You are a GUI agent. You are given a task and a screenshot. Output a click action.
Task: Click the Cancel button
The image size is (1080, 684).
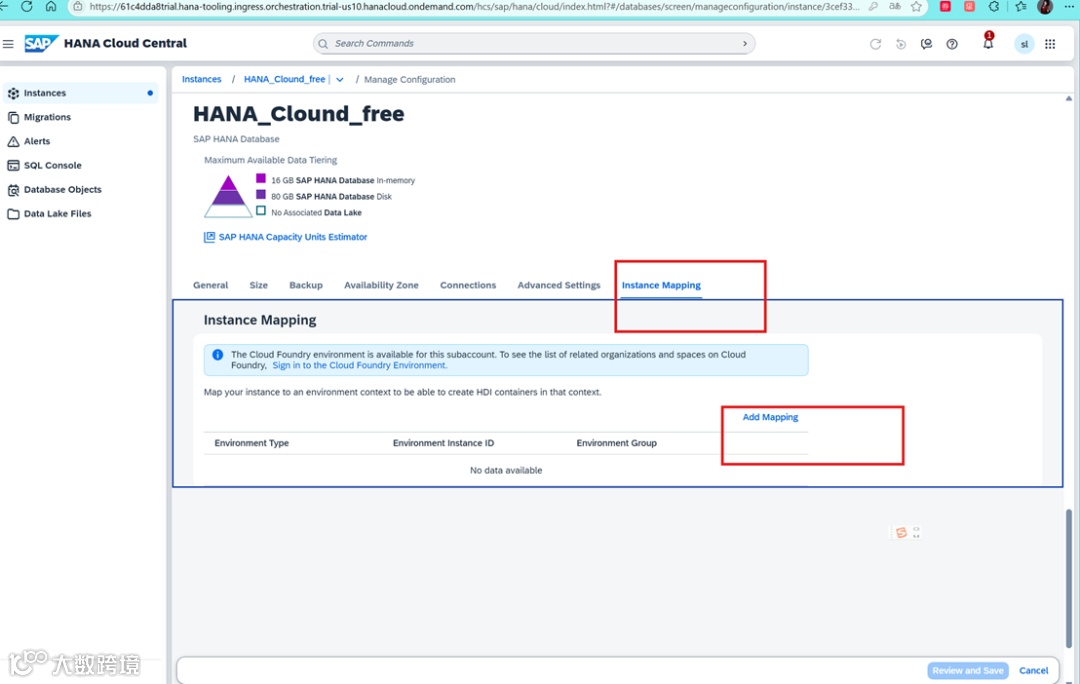(1033, 670)
